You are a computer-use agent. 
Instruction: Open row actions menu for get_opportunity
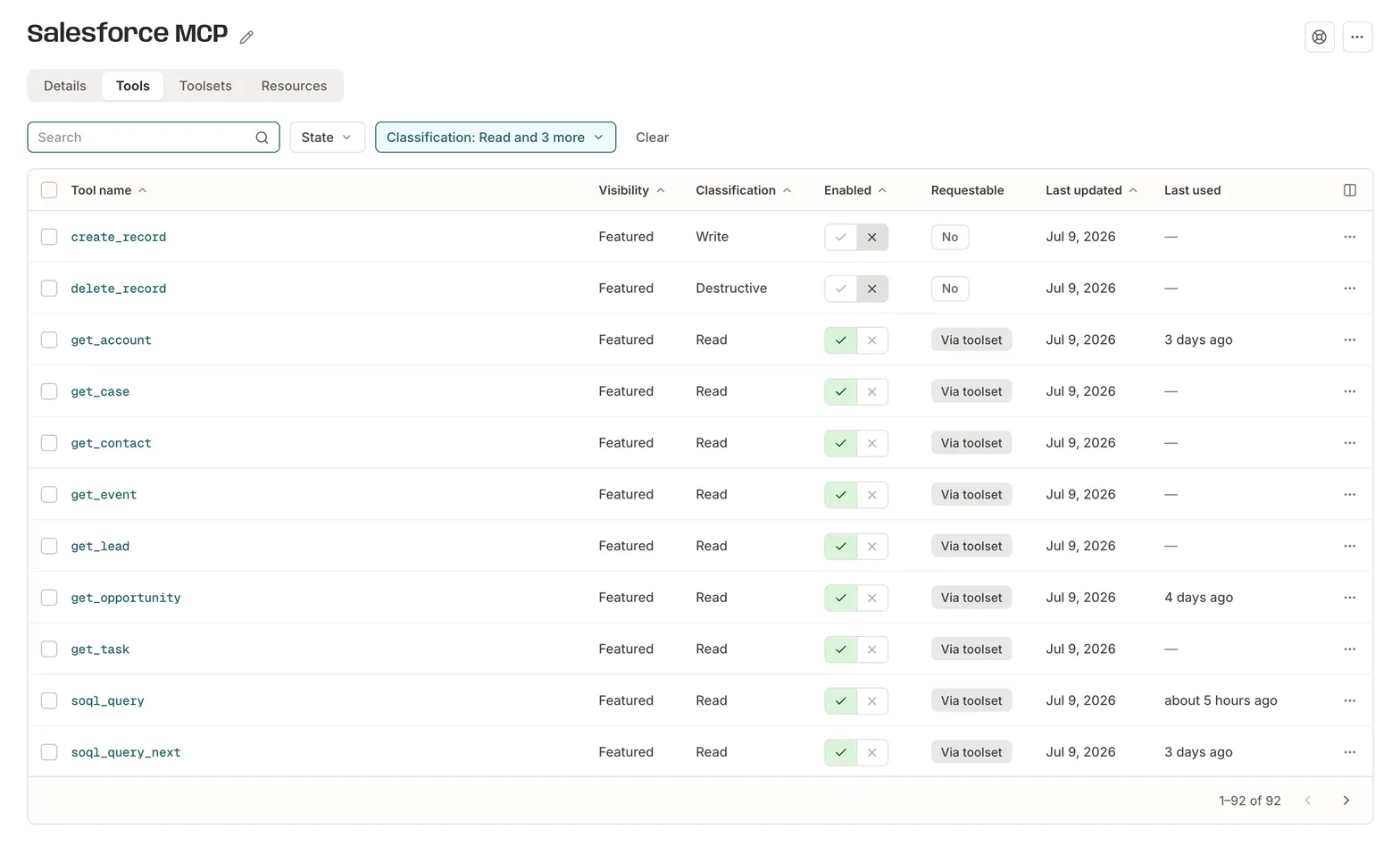coord(1349,598)
